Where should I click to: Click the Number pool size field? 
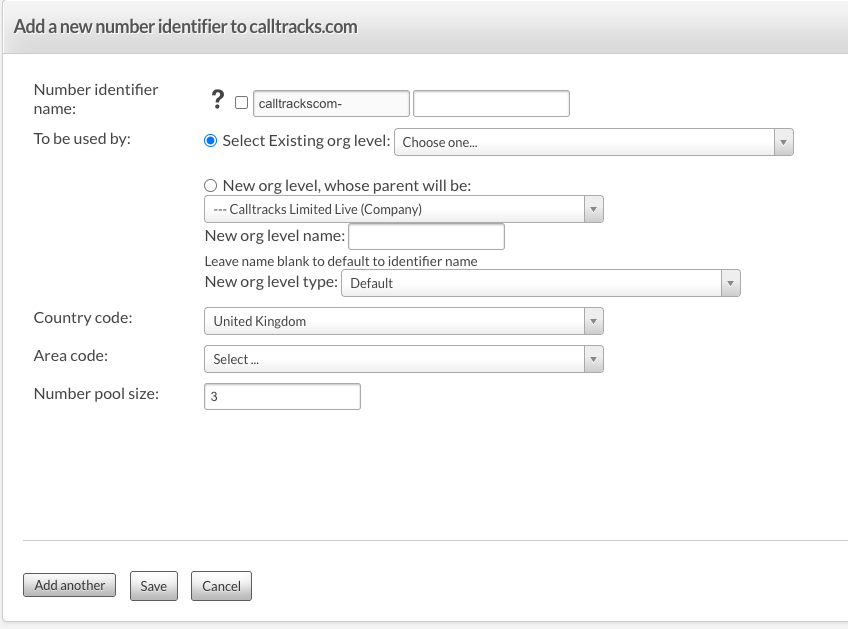[282, 396]
